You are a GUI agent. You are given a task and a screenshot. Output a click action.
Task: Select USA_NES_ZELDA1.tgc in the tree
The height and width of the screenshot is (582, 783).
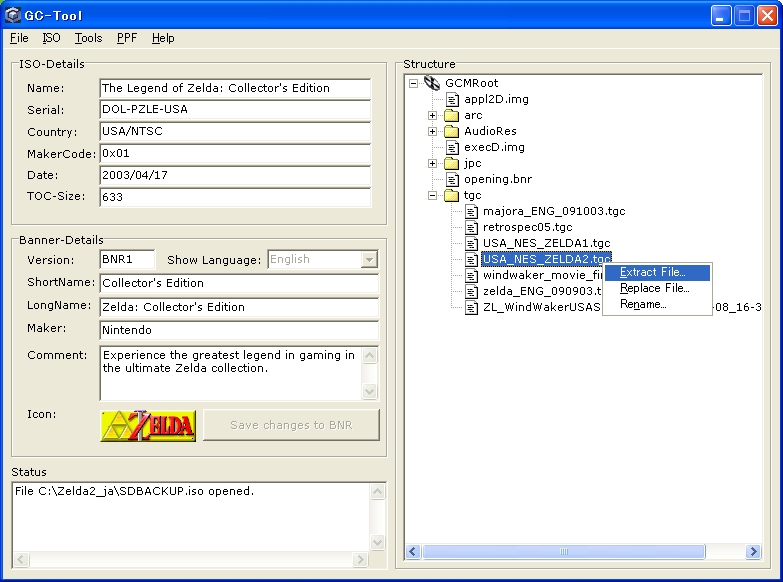click(x=546, y=243)
